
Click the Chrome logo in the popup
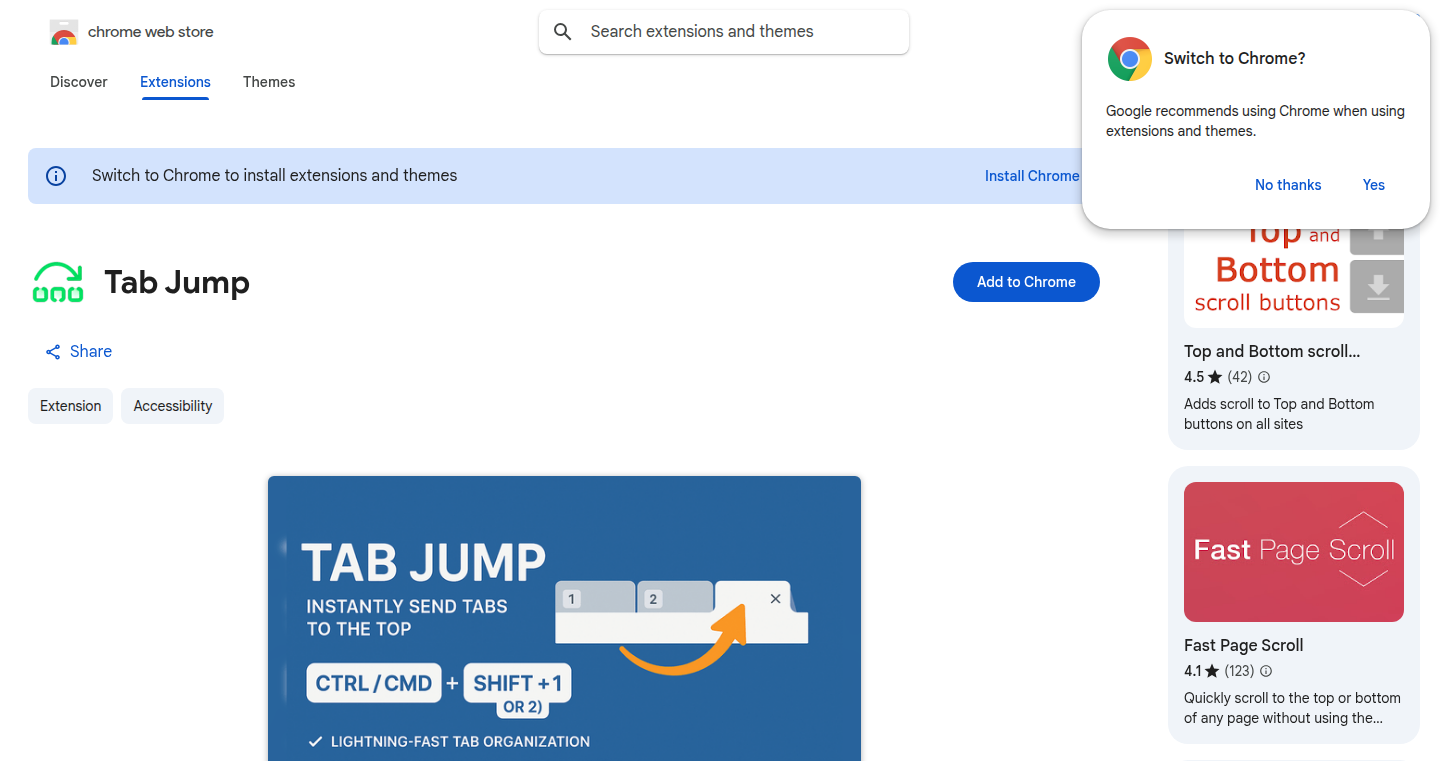coord(1130,59)
